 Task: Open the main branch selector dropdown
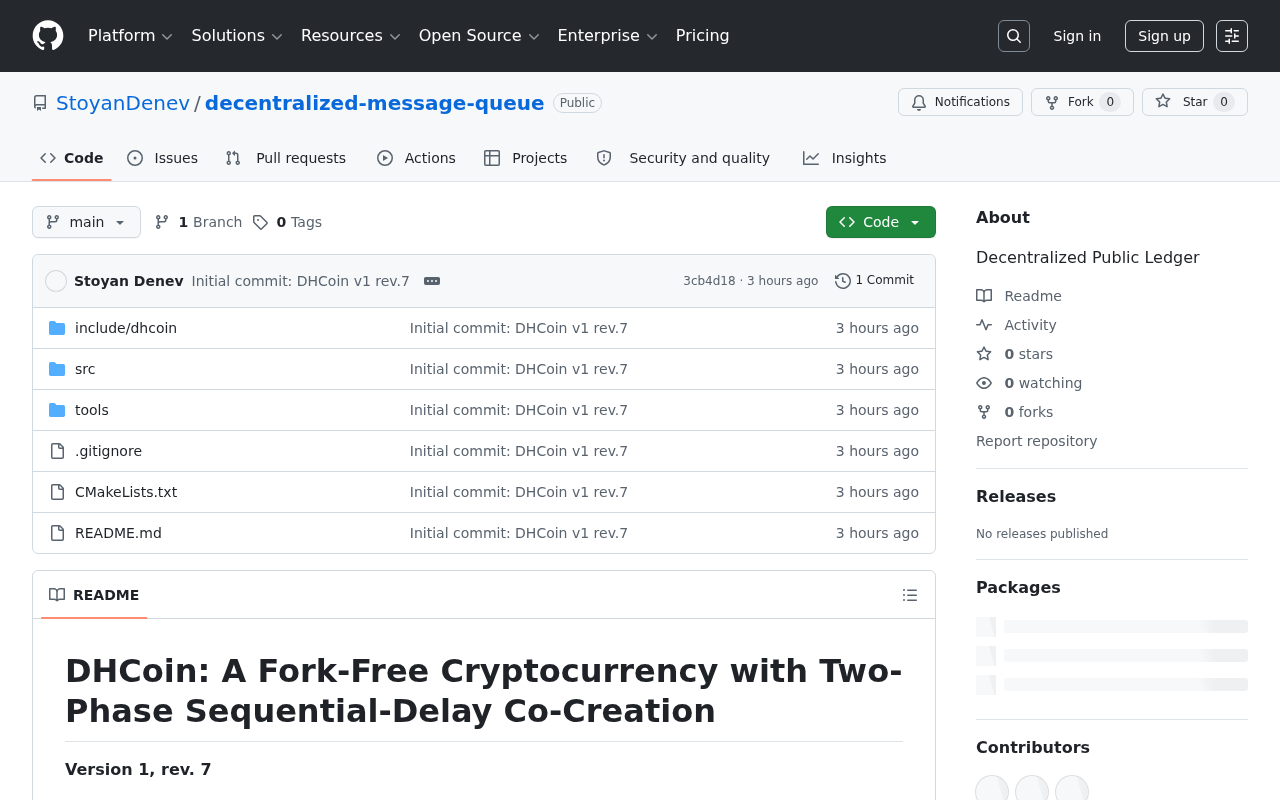coord(86,222)
